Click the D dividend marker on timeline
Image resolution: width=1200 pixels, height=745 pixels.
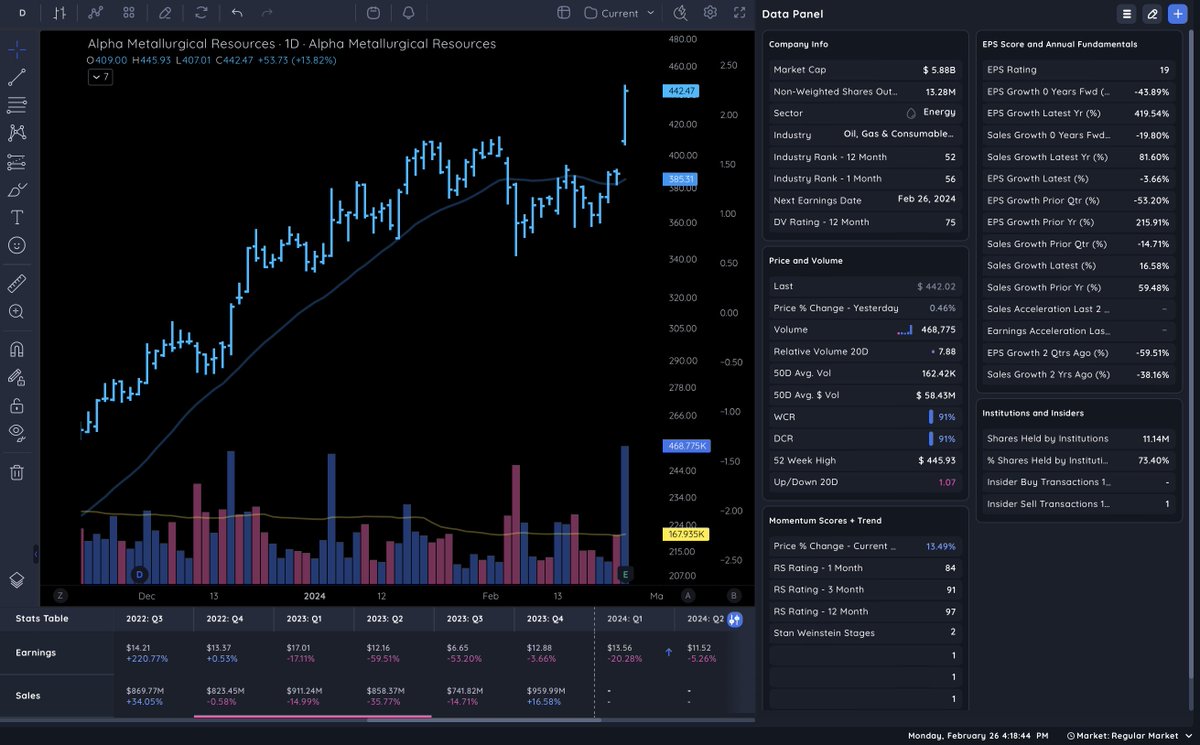pos(139,574)
